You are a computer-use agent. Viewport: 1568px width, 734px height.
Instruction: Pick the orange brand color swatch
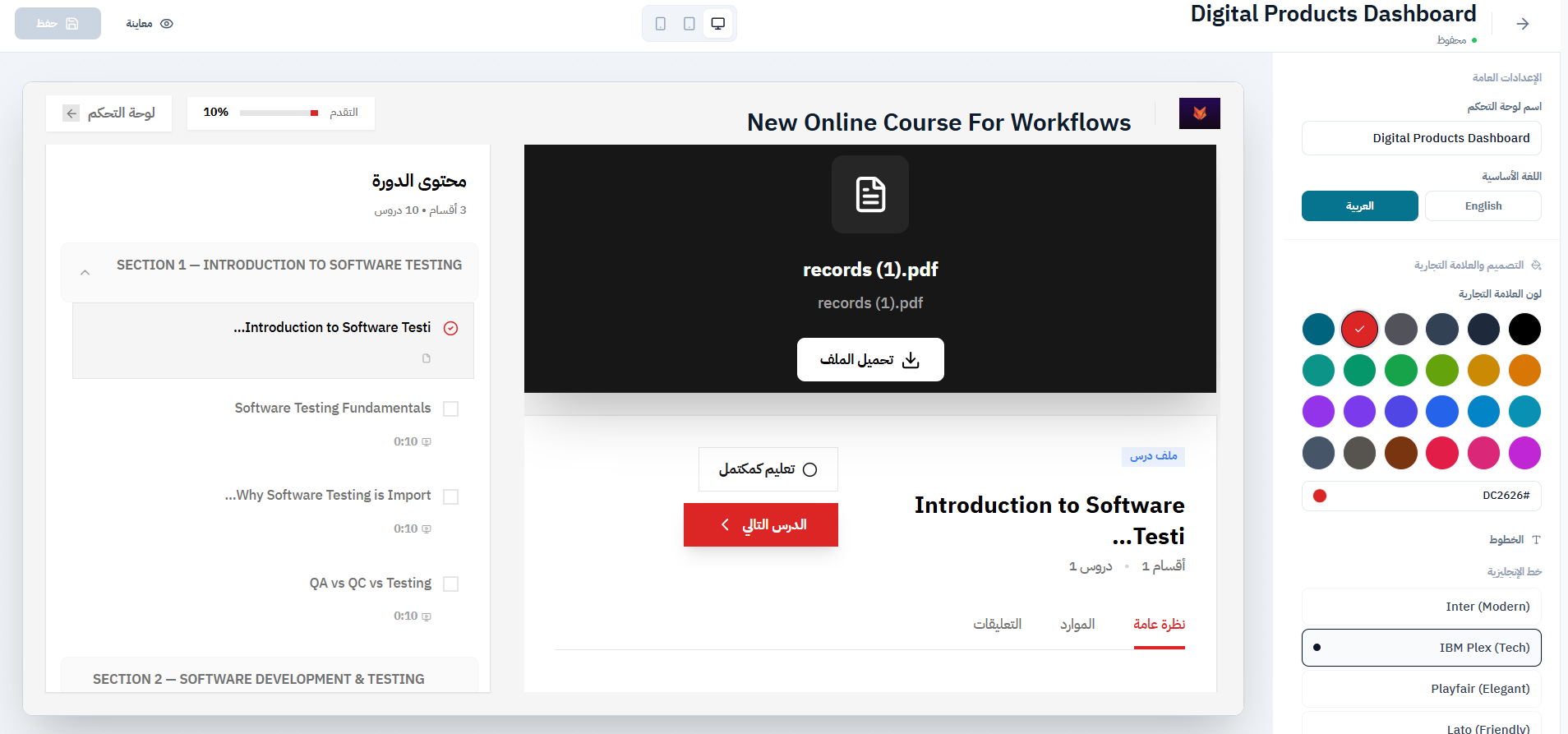point(1524,371)
